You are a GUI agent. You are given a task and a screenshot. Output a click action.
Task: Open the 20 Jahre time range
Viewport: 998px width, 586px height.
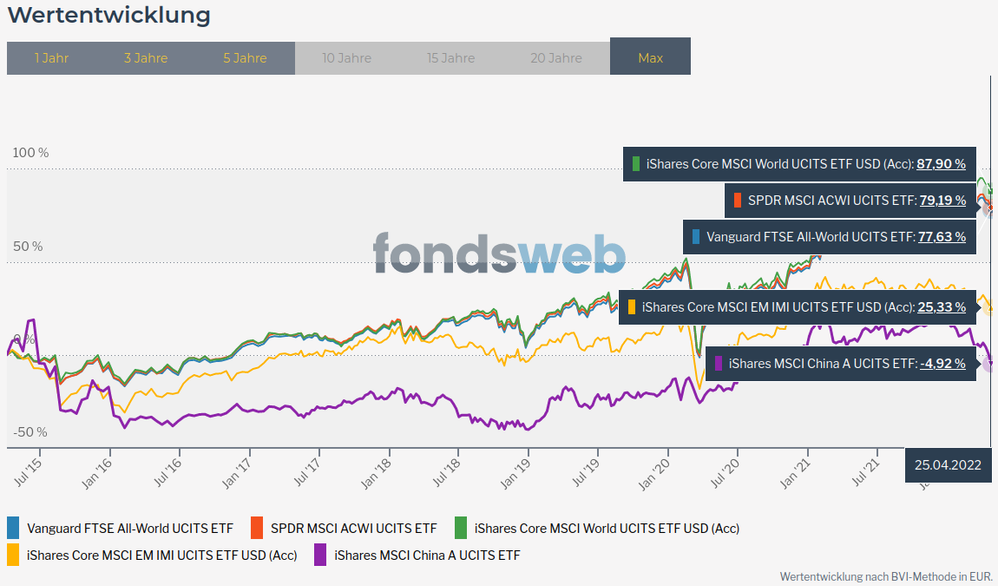coord(555,58)
